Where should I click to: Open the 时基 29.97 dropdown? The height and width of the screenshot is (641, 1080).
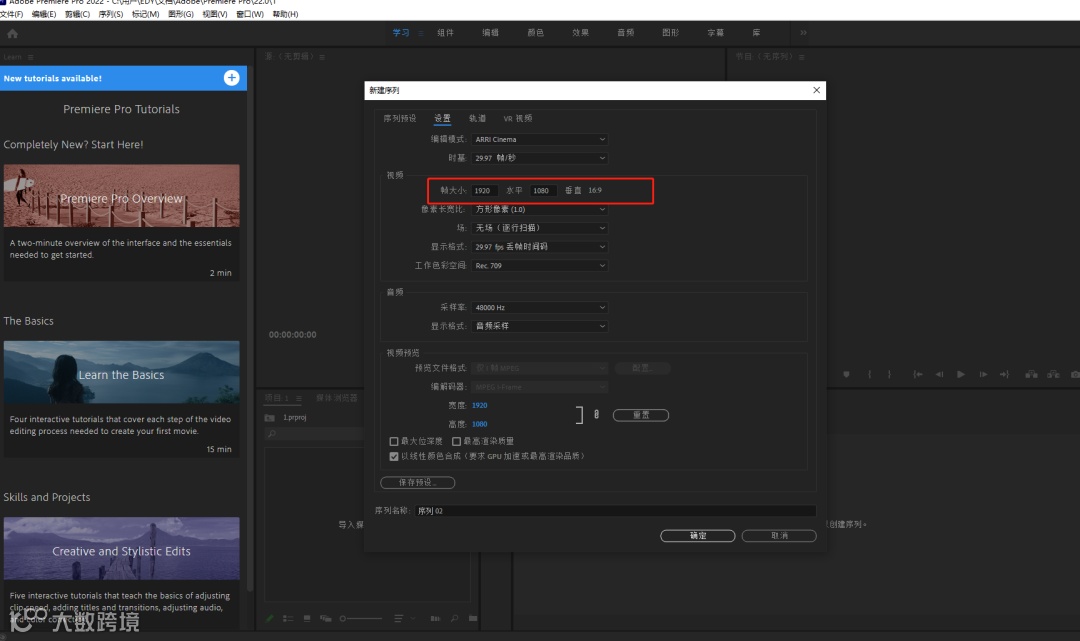pos(539,158)
